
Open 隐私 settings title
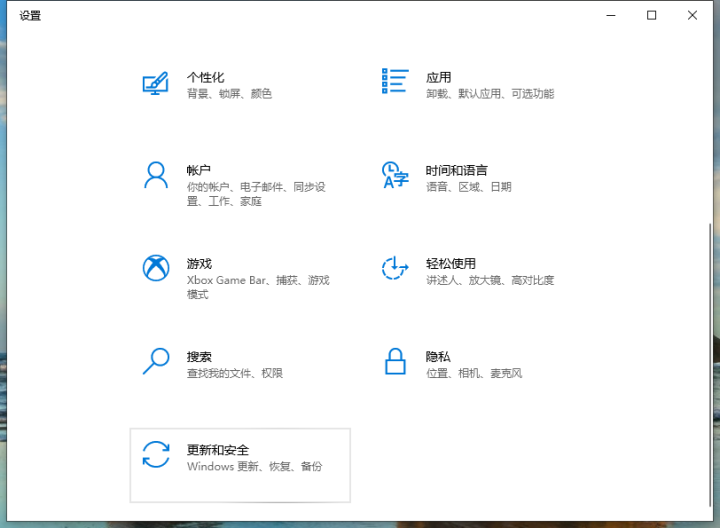438,357
